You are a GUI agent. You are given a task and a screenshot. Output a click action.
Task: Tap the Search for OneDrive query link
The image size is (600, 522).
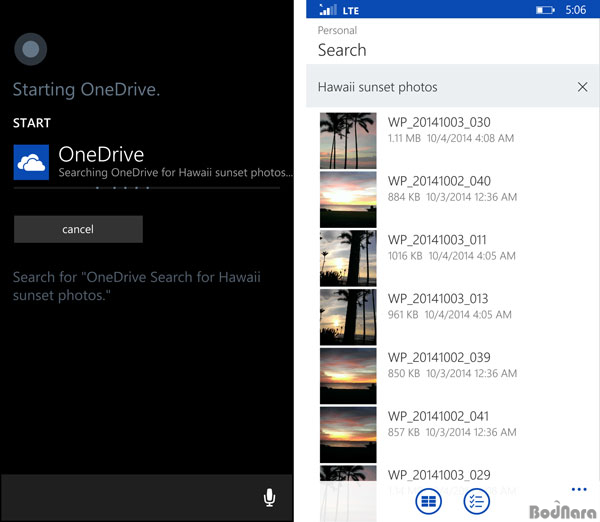click(137, 286)
